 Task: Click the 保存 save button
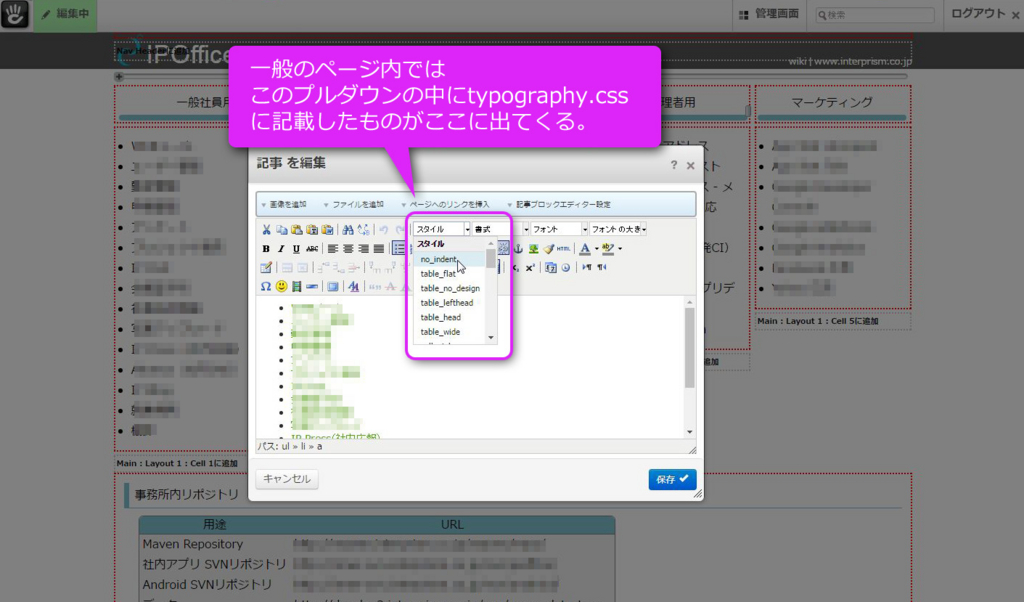point(672,479)
